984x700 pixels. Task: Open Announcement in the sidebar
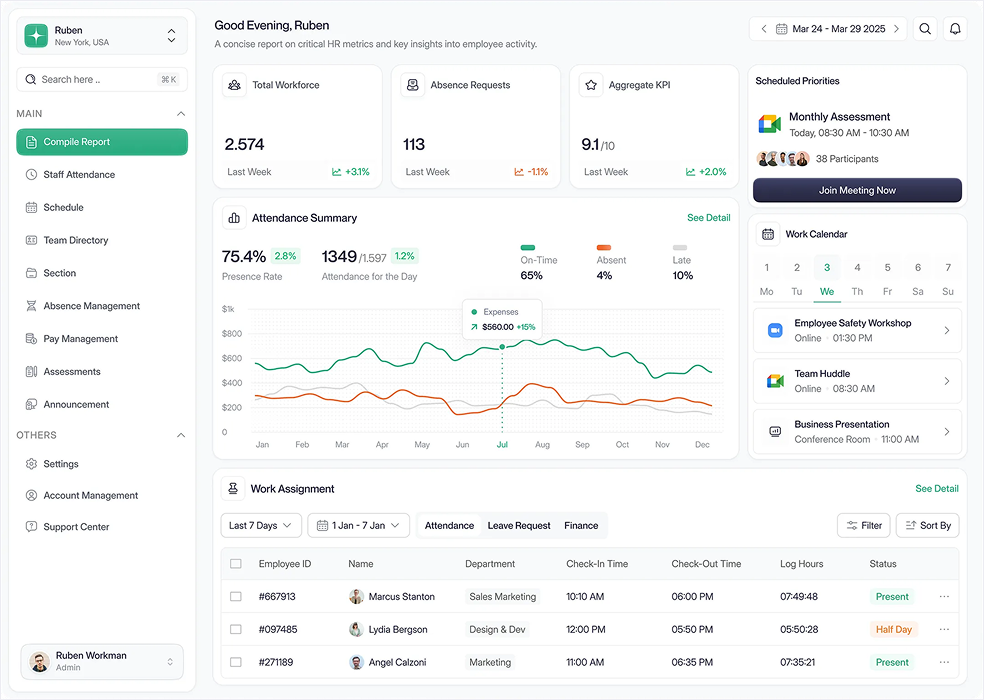click(102, 404)
